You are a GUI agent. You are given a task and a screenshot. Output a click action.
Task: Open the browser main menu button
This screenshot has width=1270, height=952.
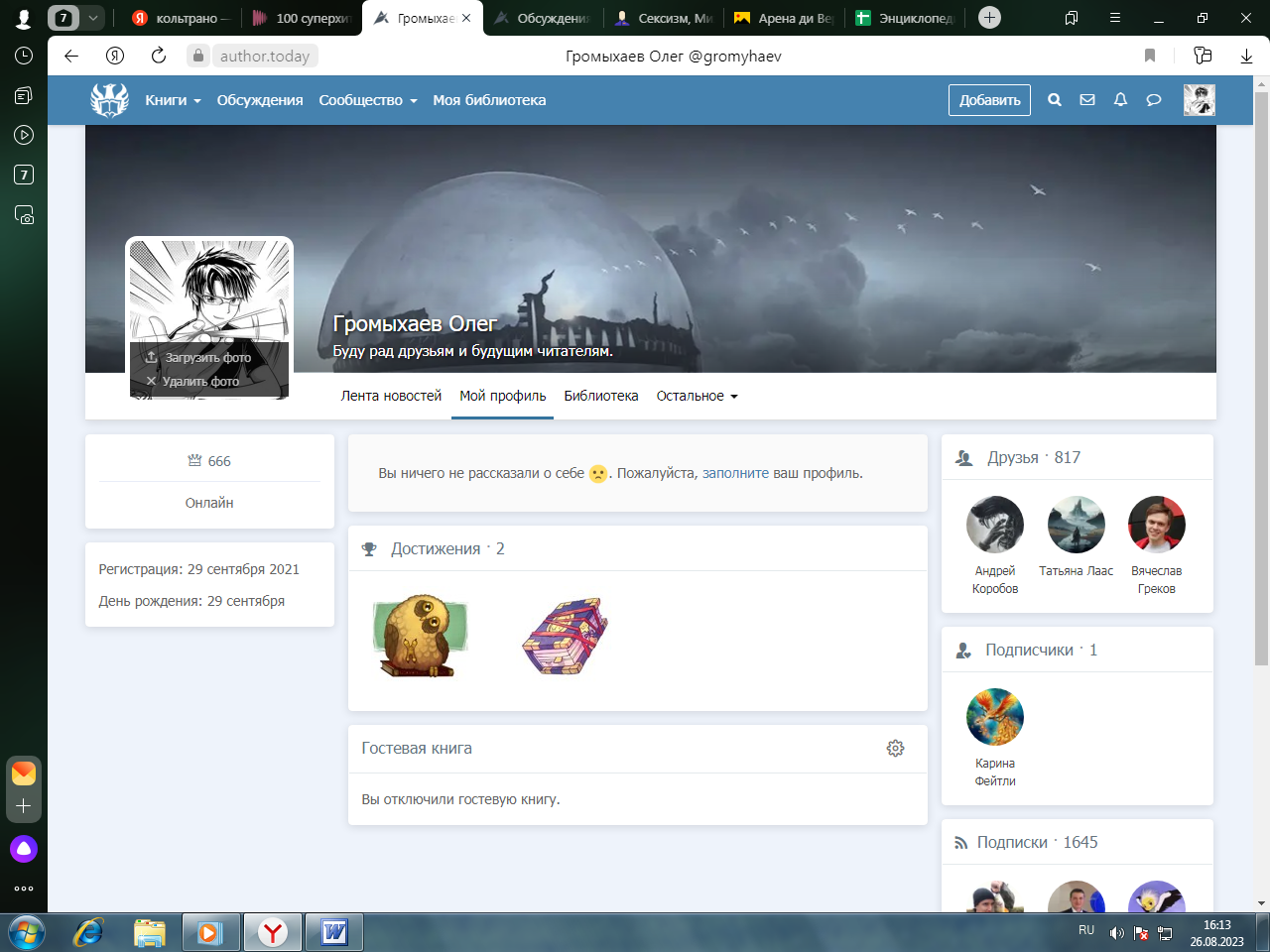coord(1115,18)
